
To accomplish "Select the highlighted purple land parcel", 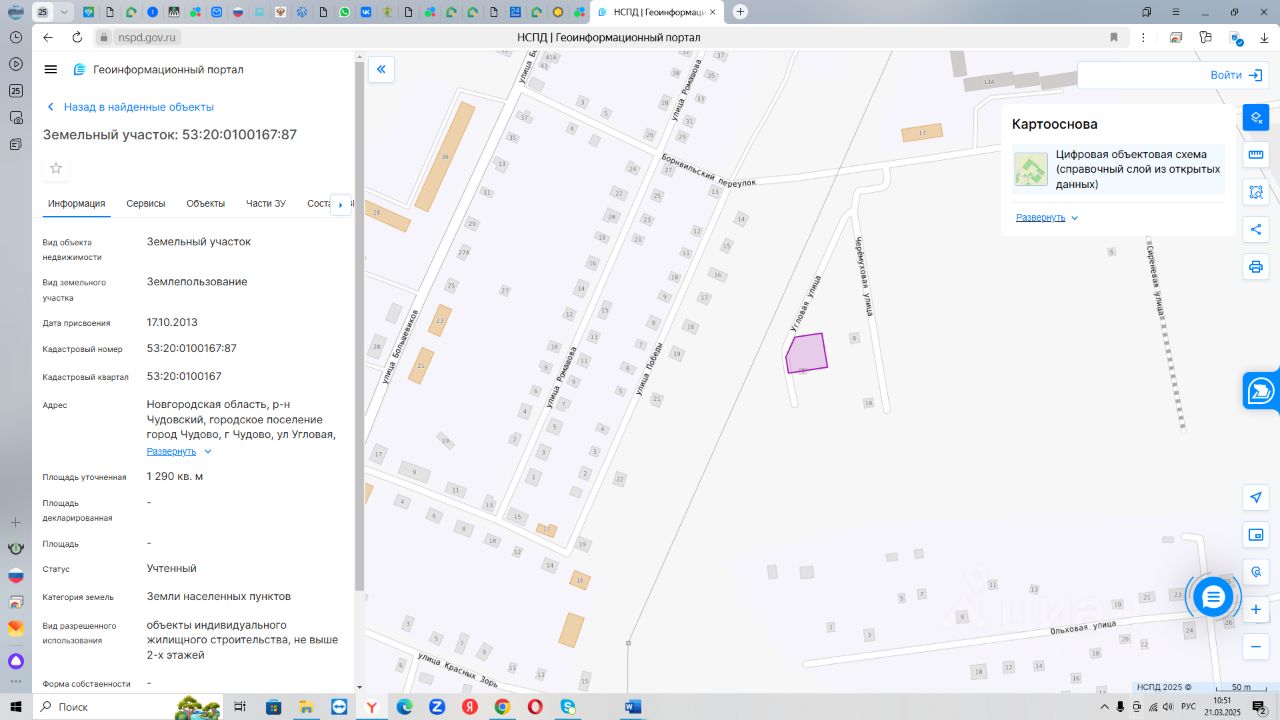I will pos(808,352).
